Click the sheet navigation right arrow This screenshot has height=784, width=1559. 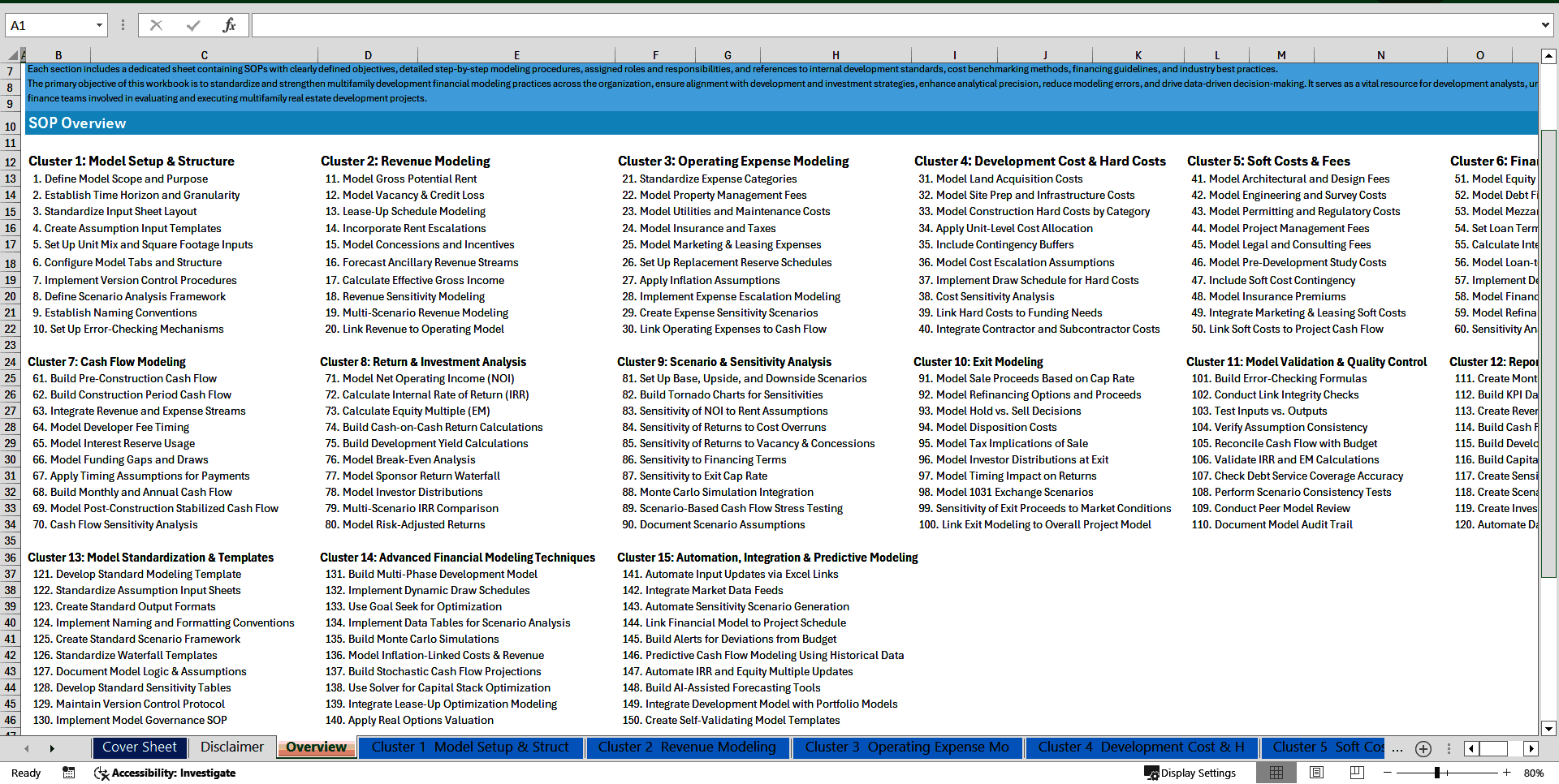pyautogui.click(x=52, y=748)
